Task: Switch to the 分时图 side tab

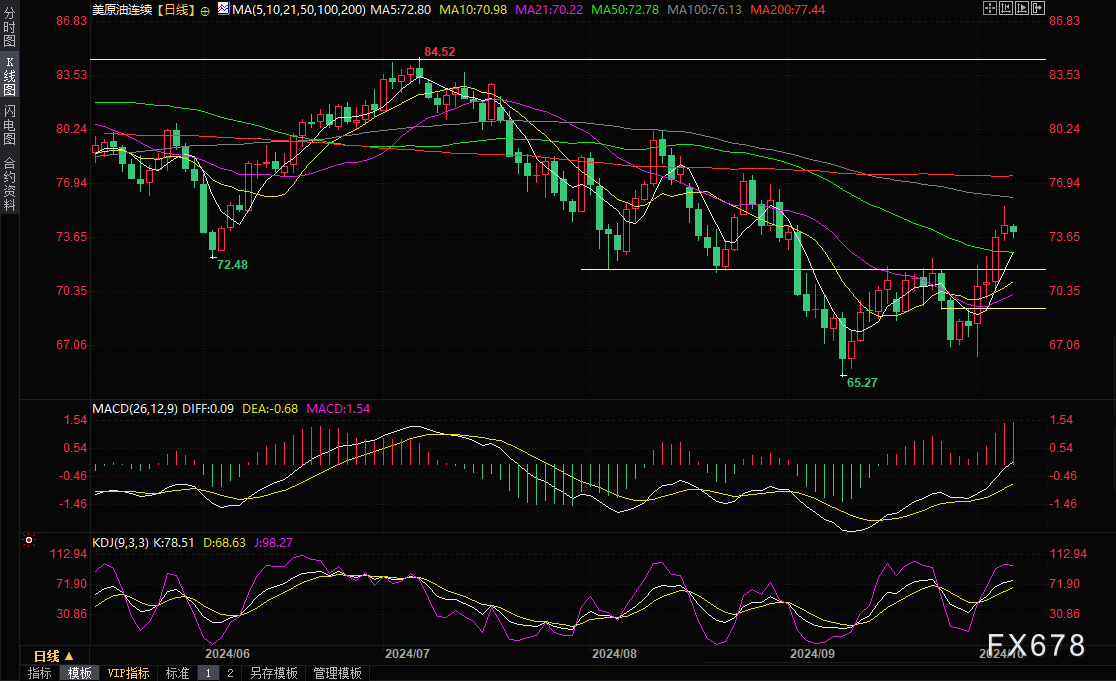Action: click(9, 27)
